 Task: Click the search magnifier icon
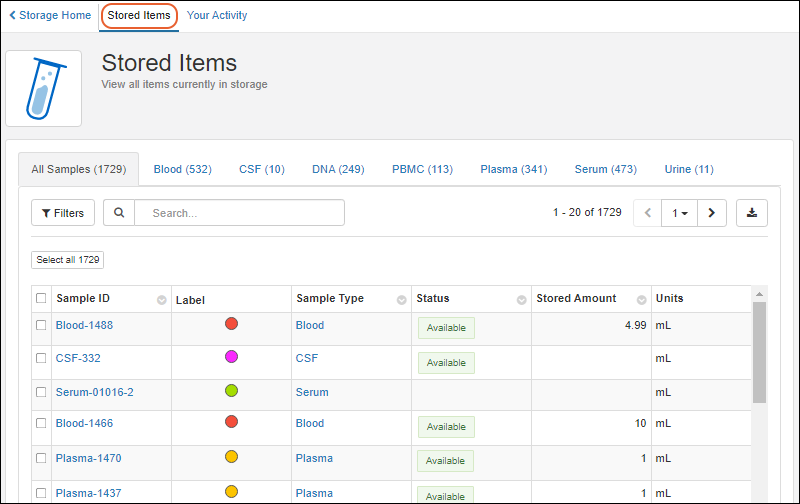tap(119, 213)
